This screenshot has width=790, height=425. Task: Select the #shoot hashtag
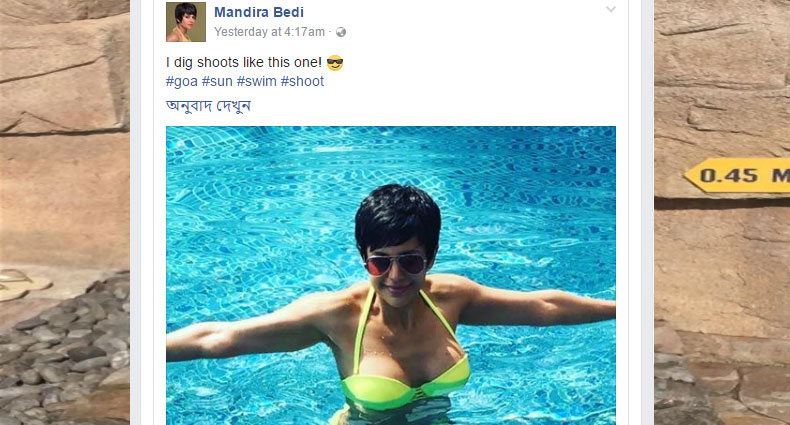point(302,82)
